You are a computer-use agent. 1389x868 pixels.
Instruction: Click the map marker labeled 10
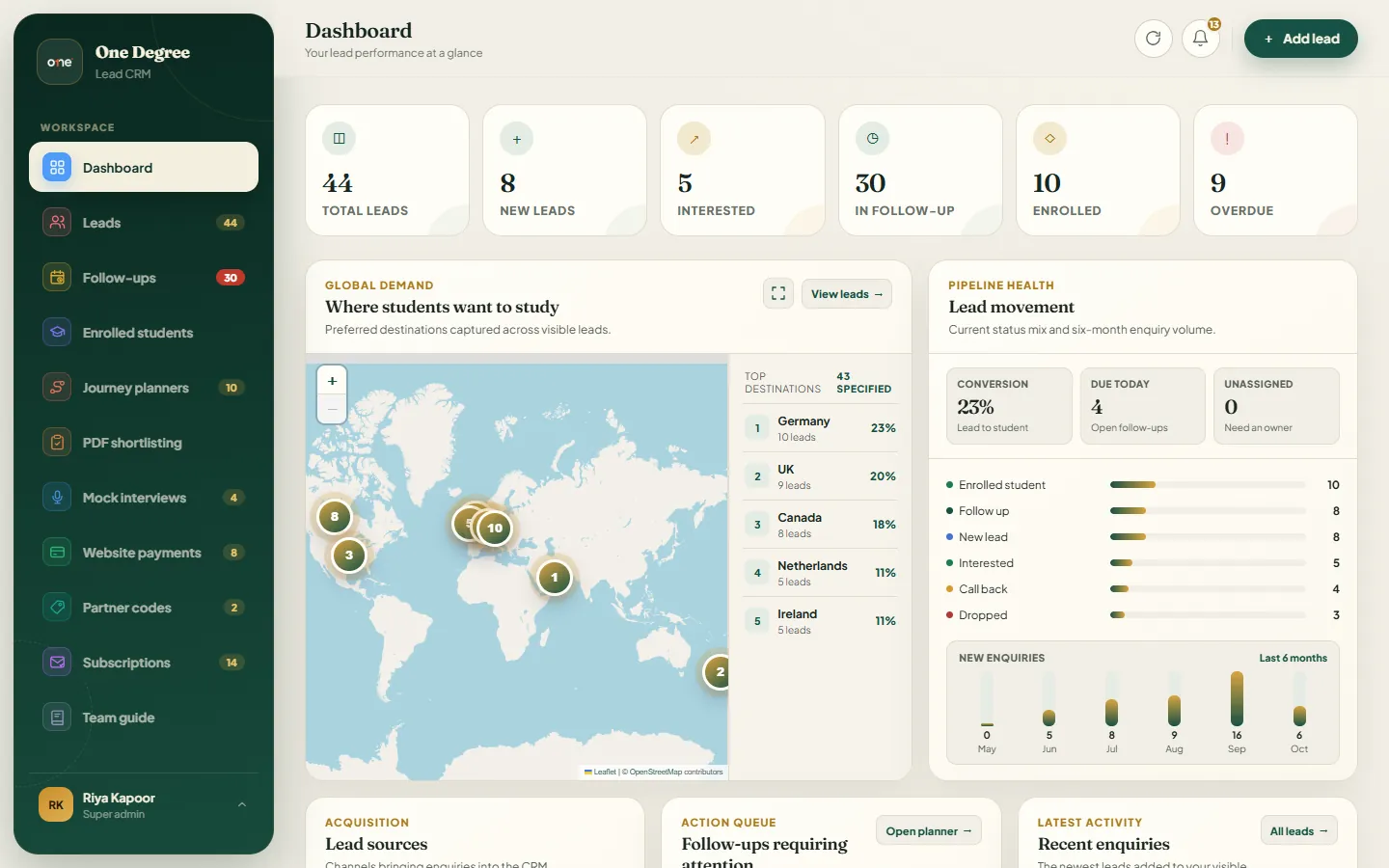tap(495, 528)
